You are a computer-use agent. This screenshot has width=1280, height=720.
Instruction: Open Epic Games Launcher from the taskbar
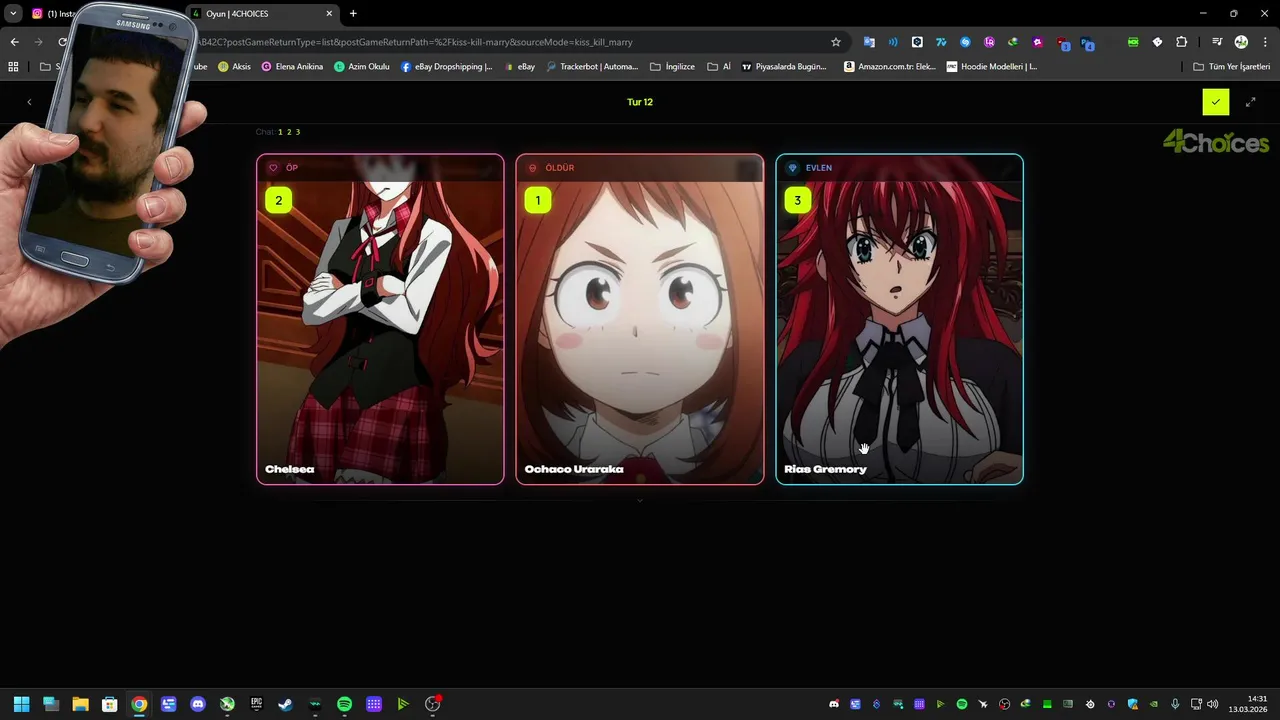[256, 704]
